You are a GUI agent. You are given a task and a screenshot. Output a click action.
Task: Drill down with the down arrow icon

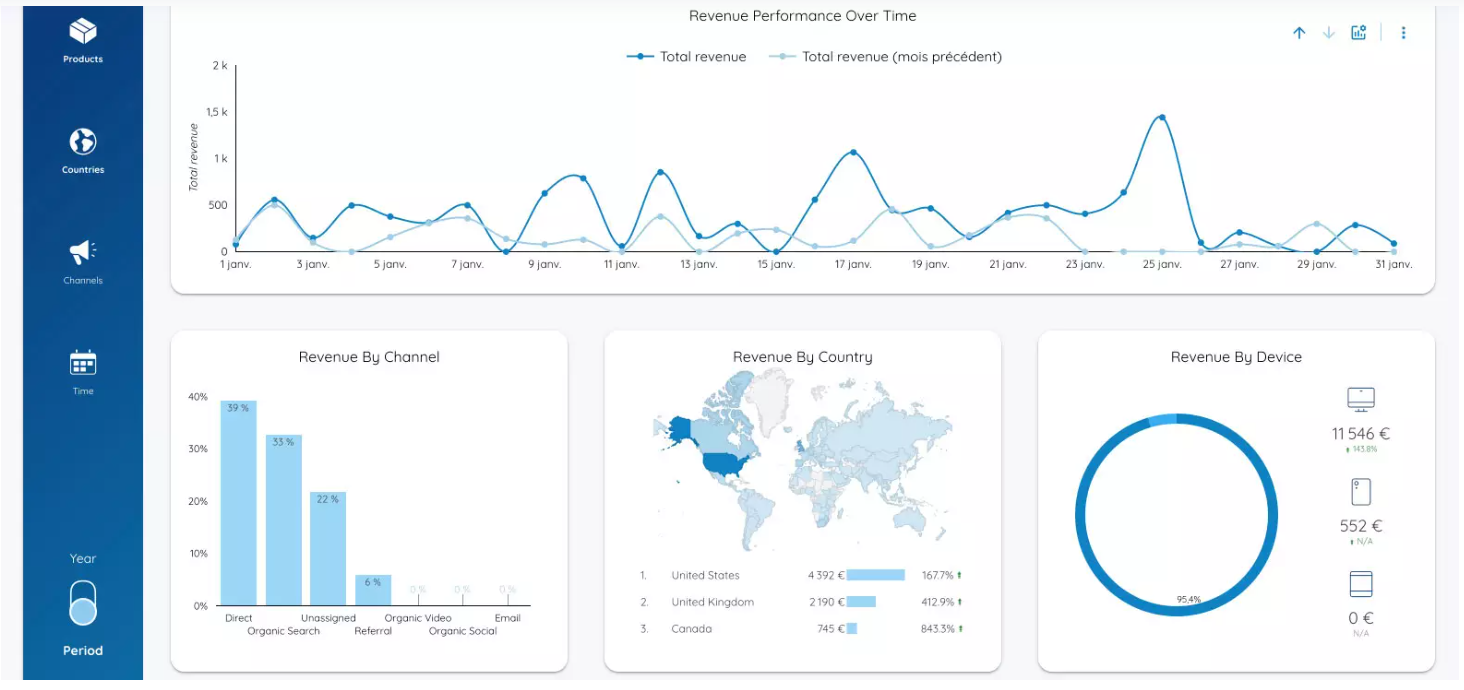1329,33
